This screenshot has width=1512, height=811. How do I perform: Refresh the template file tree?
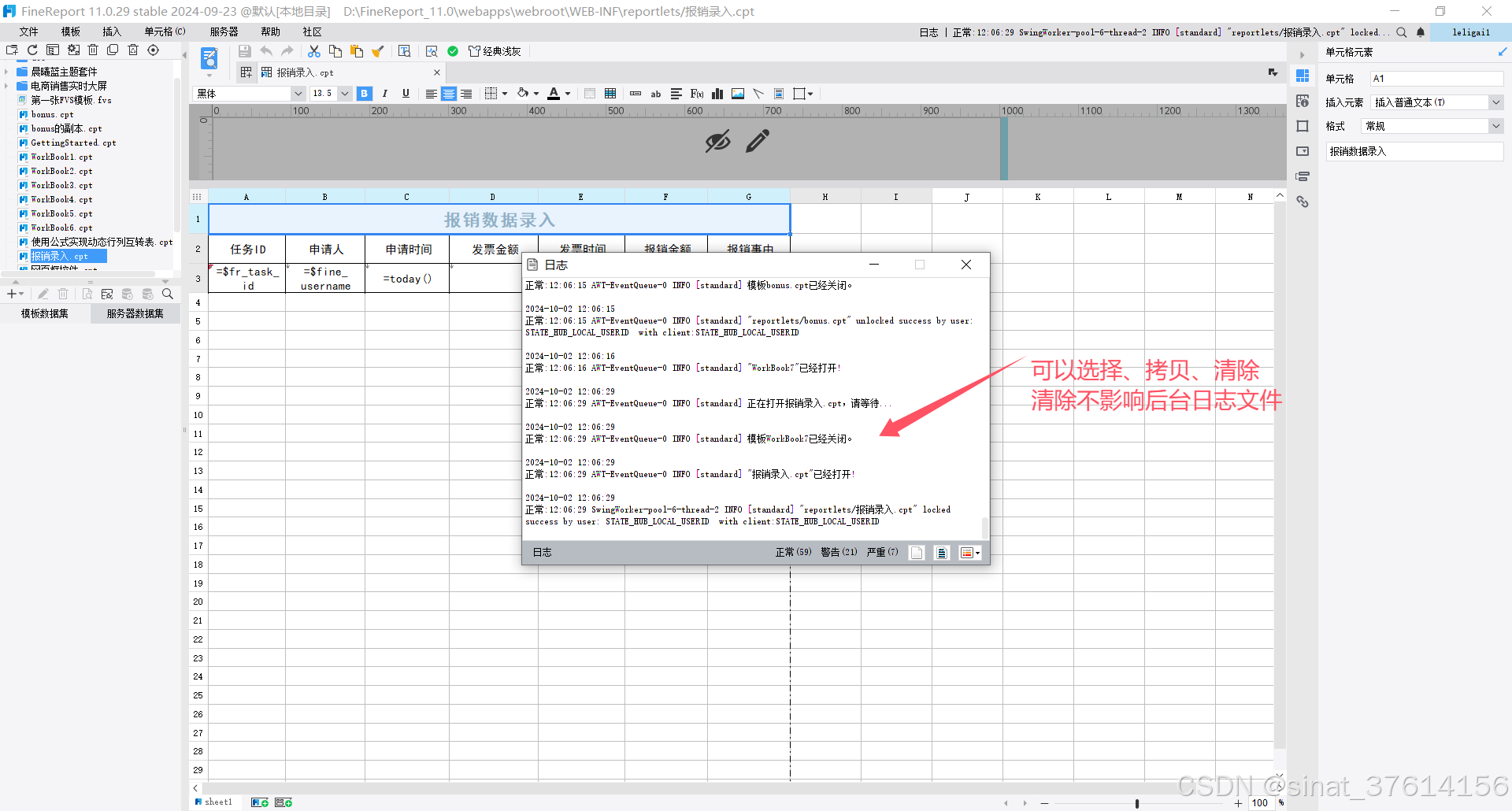(32, 50)
